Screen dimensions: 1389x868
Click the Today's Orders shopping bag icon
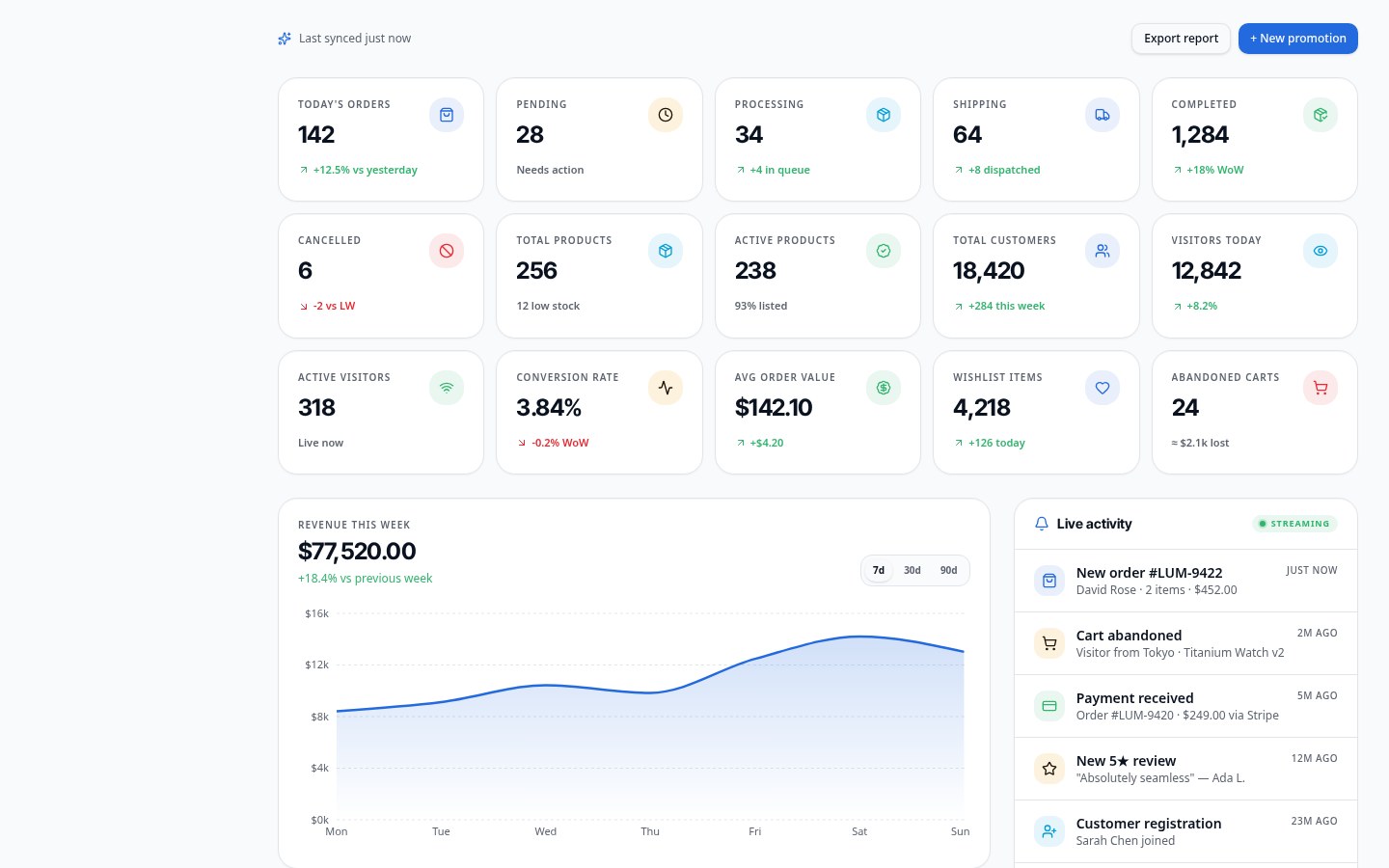click(447, 115)
